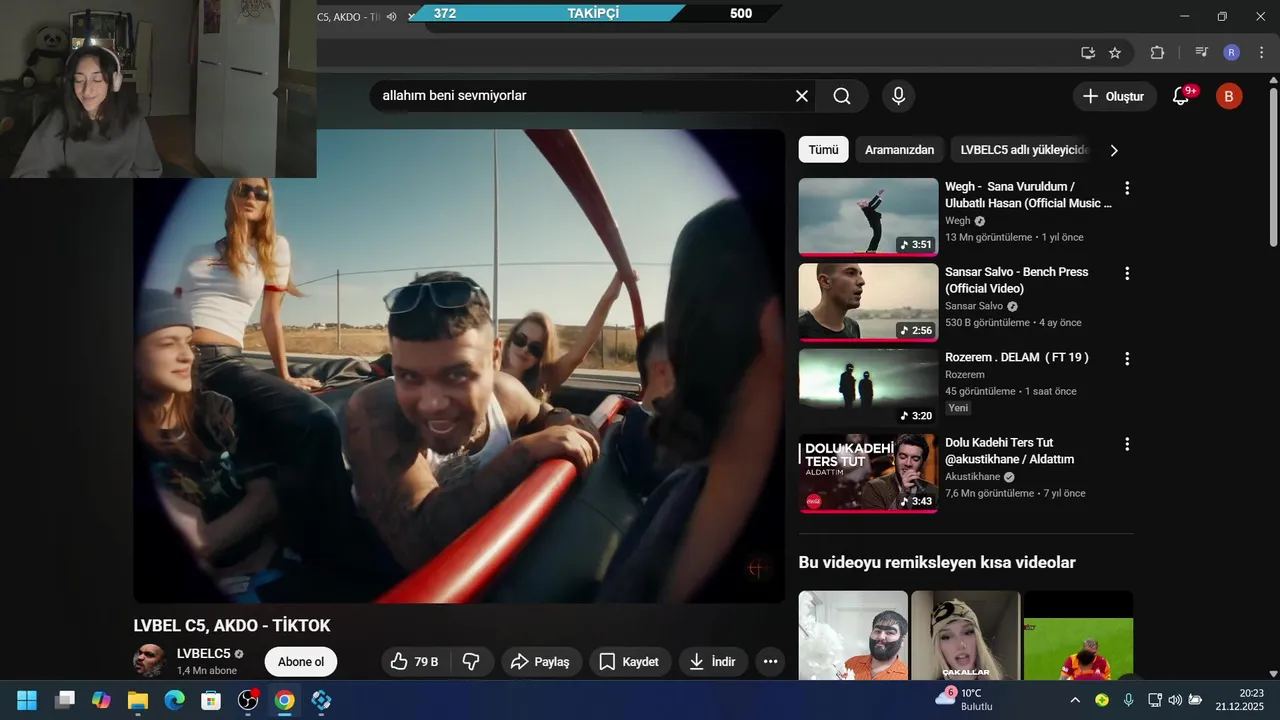Like the video with 79 B thumbs up
The width and height of the screenshot is (1280, 720).
point(415,661)
